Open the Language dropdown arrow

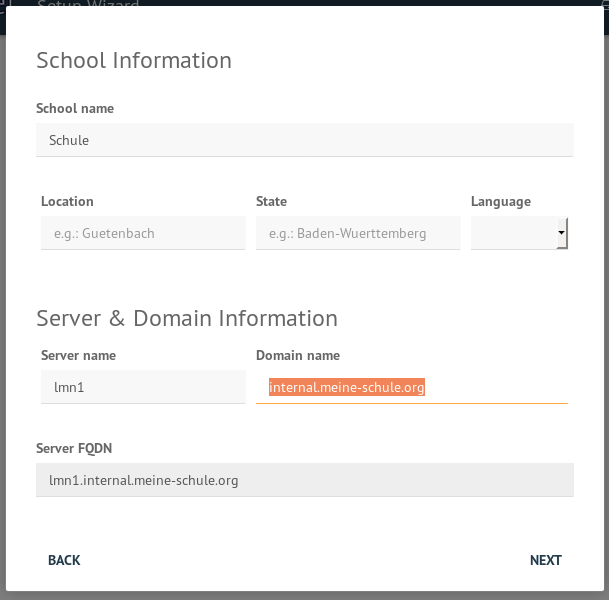click(561, 234)
